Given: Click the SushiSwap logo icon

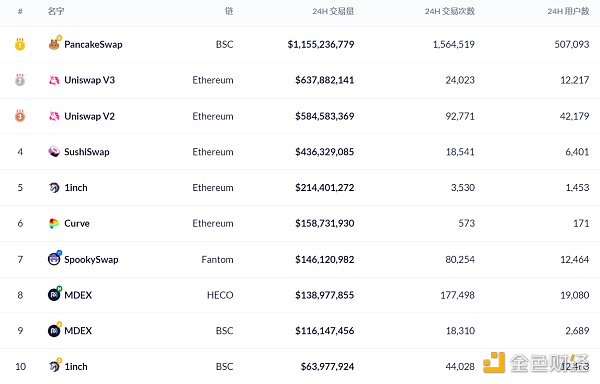Looking at the screenshot, I should click(54, 152).
